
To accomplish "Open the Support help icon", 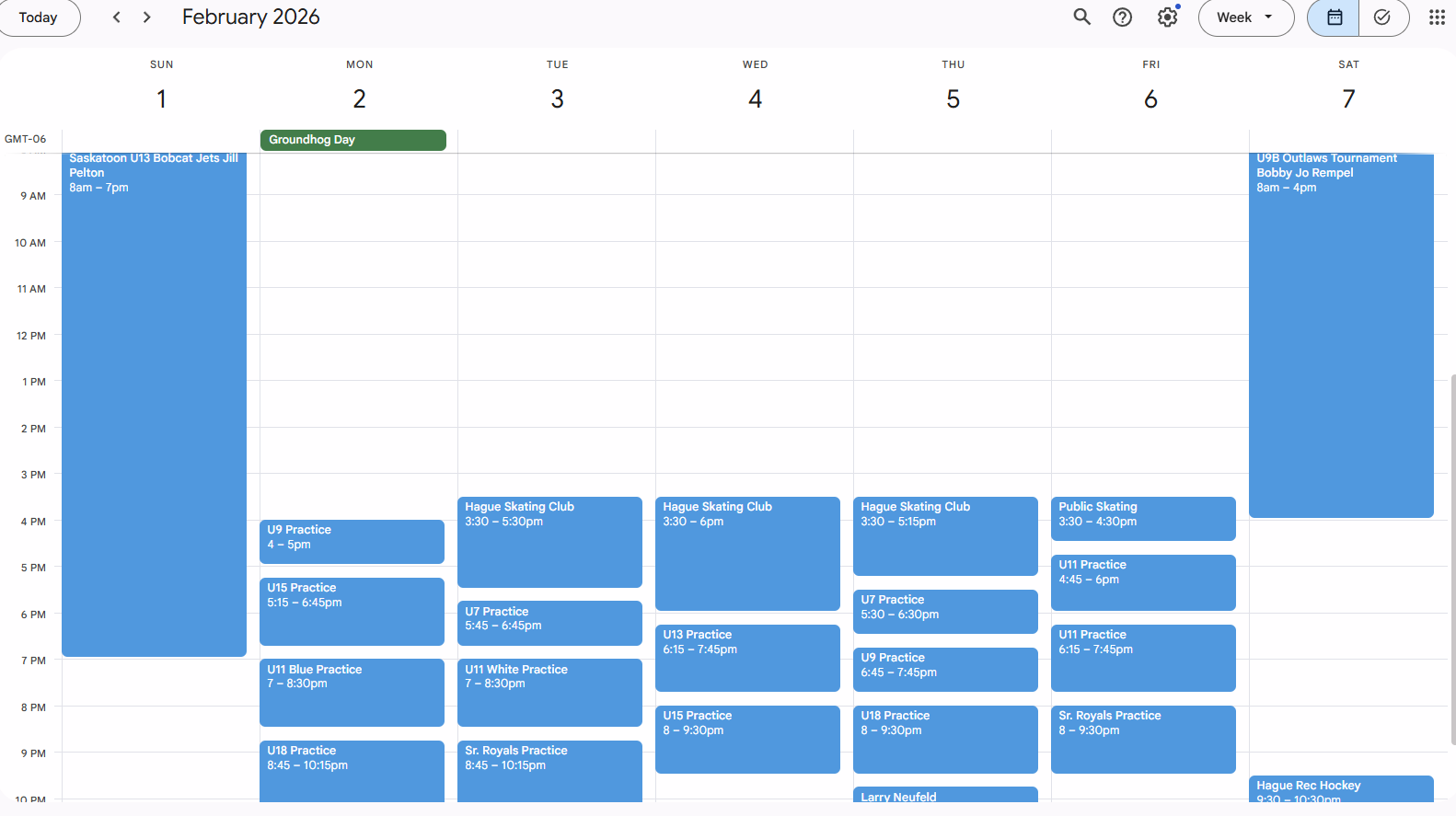I will click(x=1122, y=17).
